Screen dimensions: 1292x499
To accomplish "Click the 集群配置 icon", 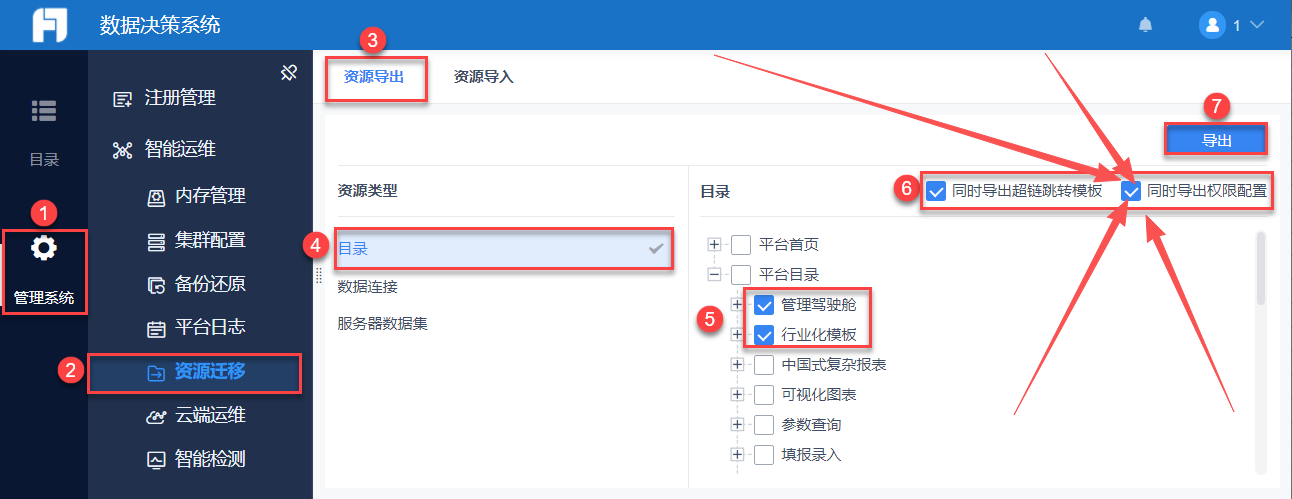I will (x=156, y=241).
